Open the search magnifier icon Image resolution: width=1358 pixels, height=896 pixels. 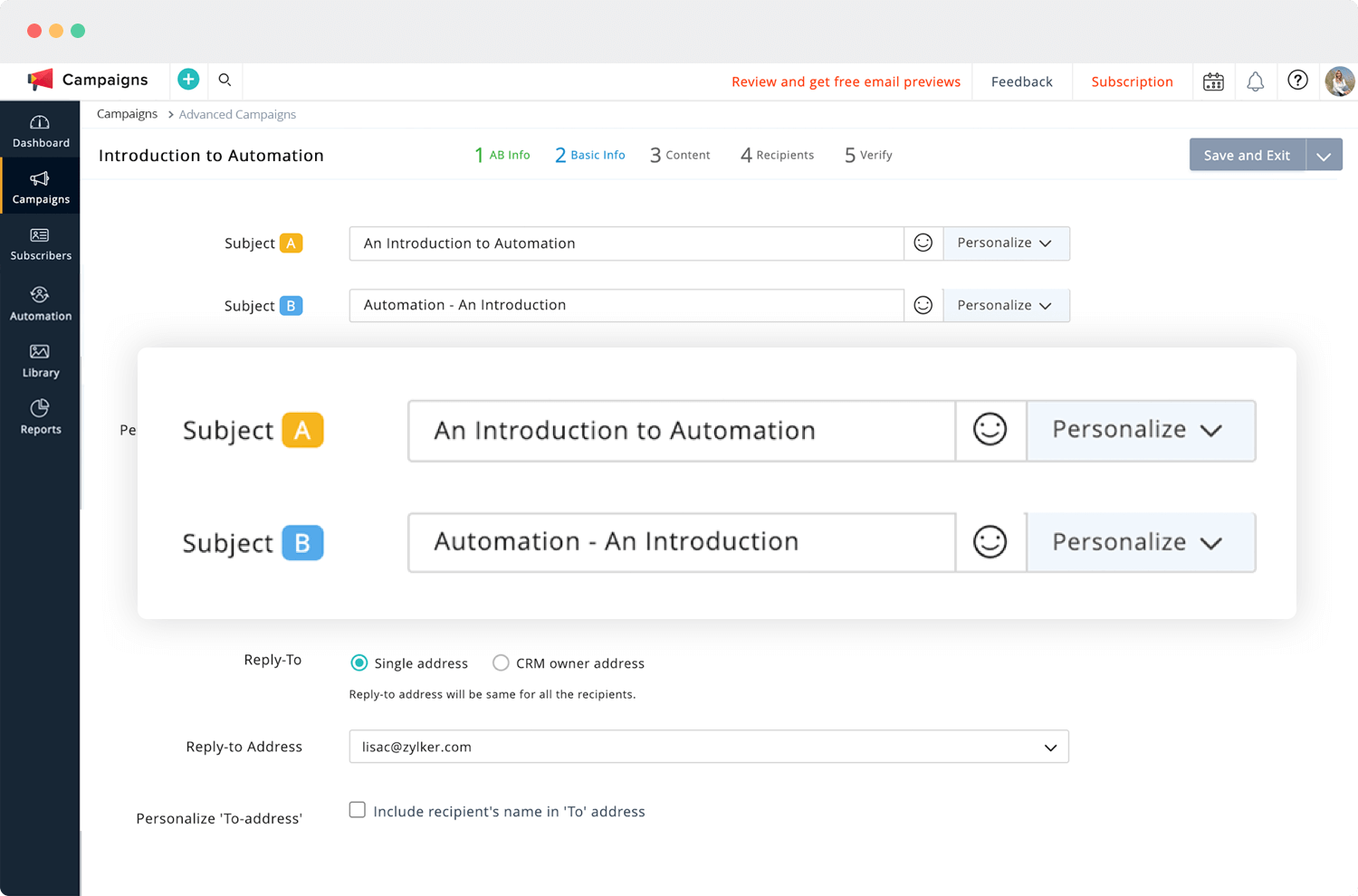click(x=225, y=80)
